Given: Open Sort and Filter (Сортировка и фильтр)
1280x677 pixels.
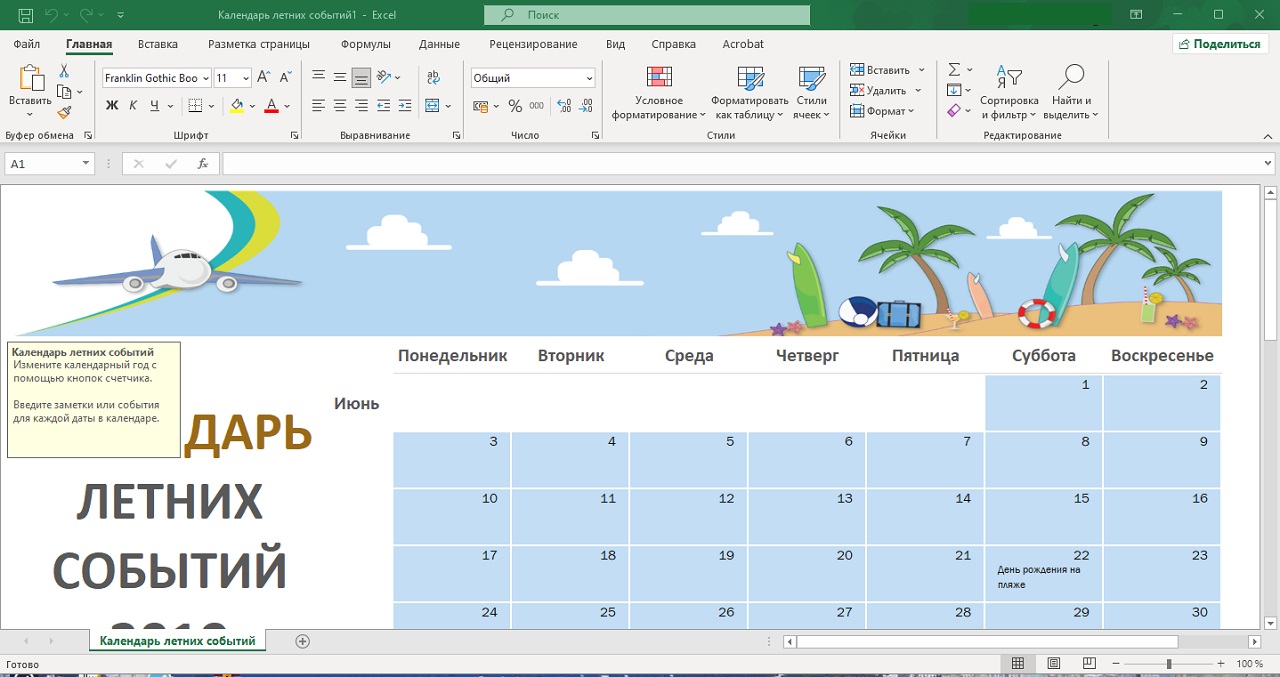Looking at the screenshot, I should pos(1009,93).
